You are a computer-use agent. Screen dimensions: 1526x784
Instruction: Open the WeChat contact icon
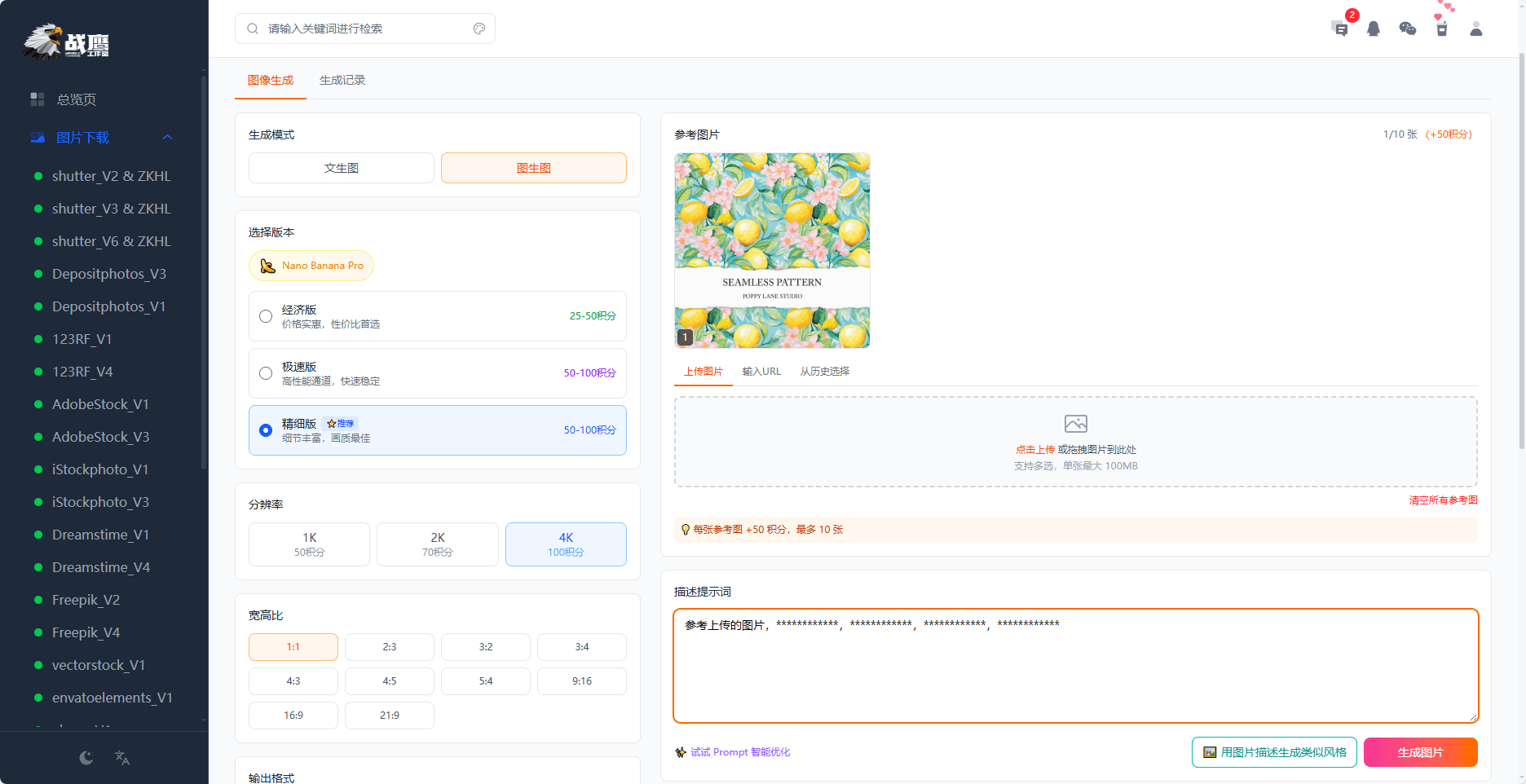(x=1408, y=29)
